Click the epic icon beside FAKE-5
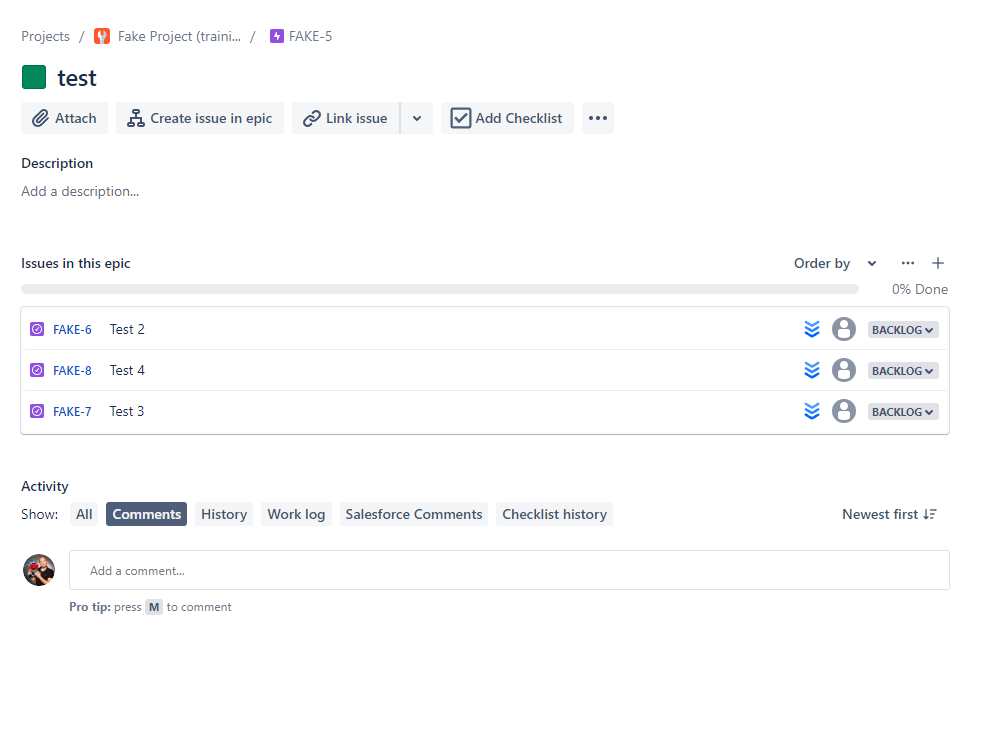This screenshot has width=989, height=732. coord(276,36)
